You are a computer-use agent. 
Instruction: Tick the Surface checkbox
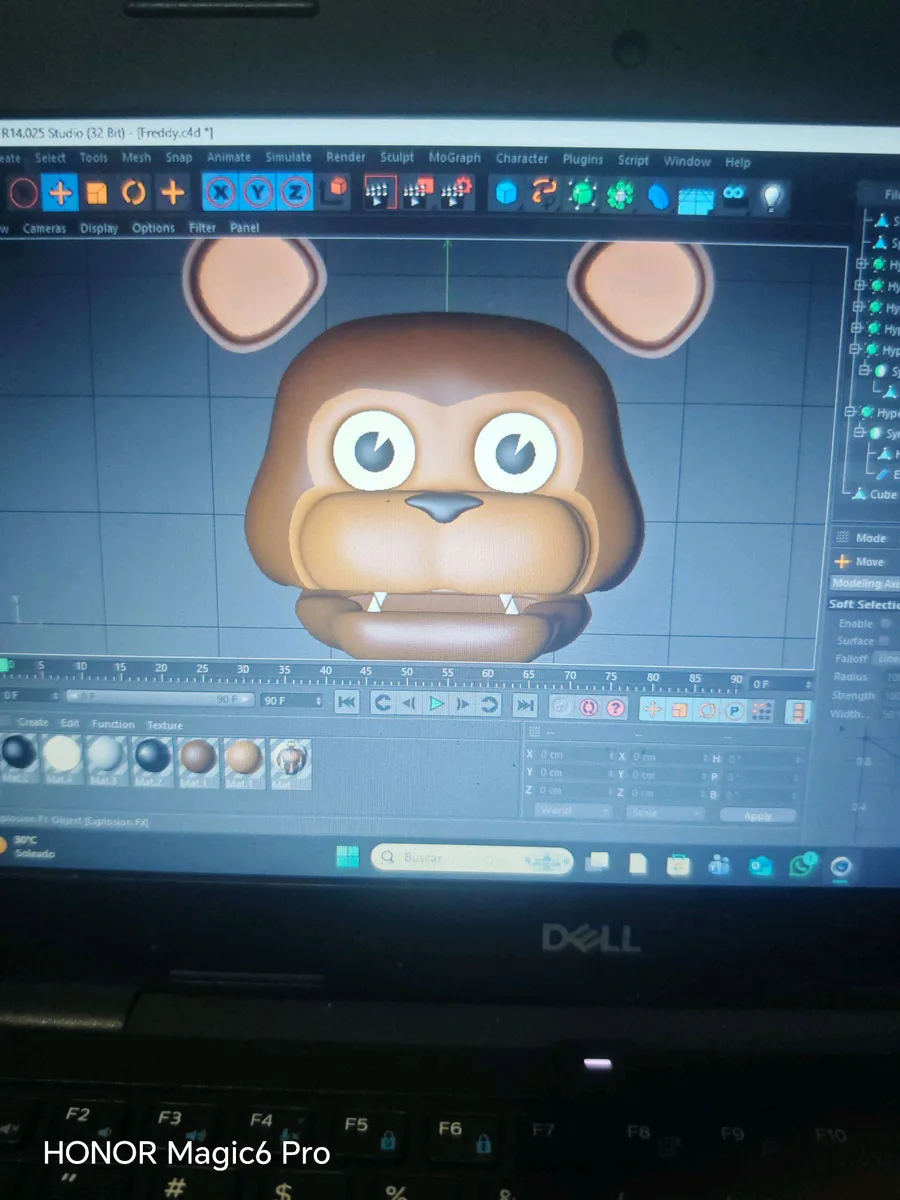[x=886, y=641]
